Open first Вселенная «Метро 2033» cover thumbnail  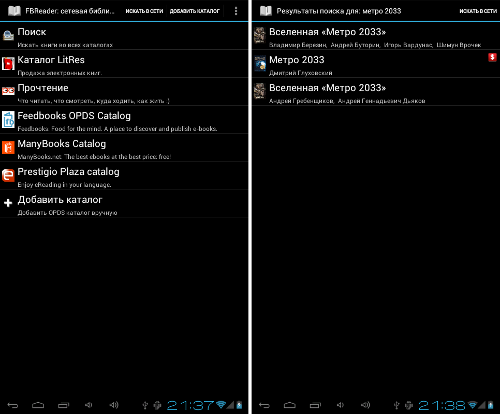pos(260,35)
